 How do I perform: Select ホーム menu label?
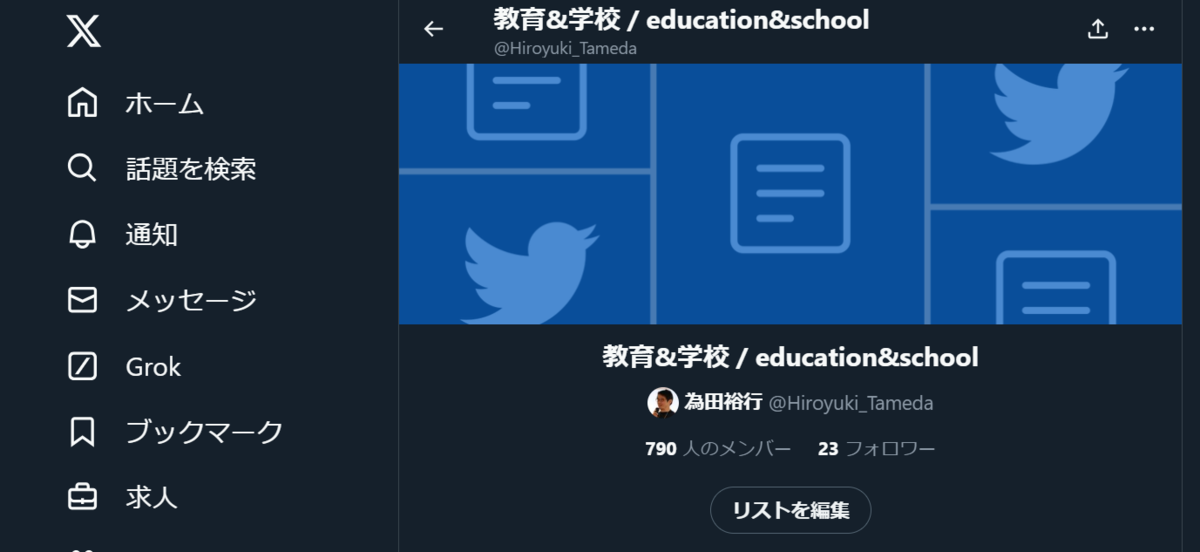click(x=165, y=103)
